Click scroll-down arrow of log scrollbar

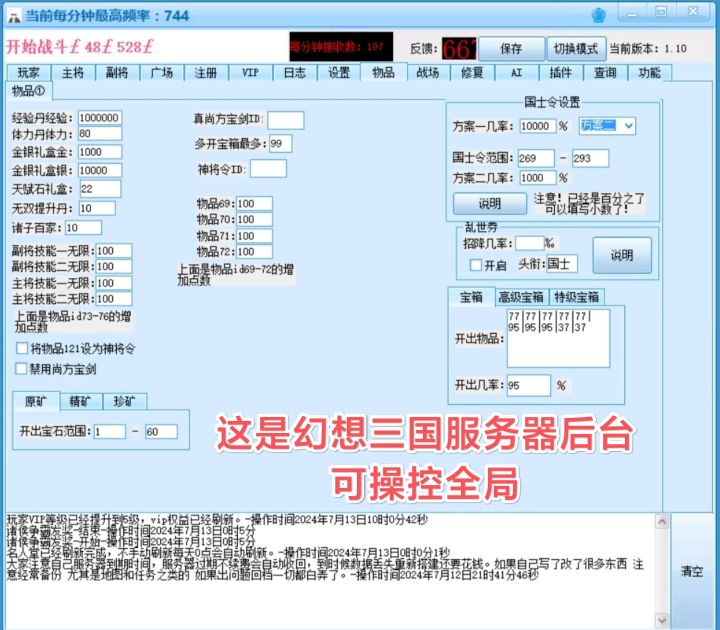662,620
